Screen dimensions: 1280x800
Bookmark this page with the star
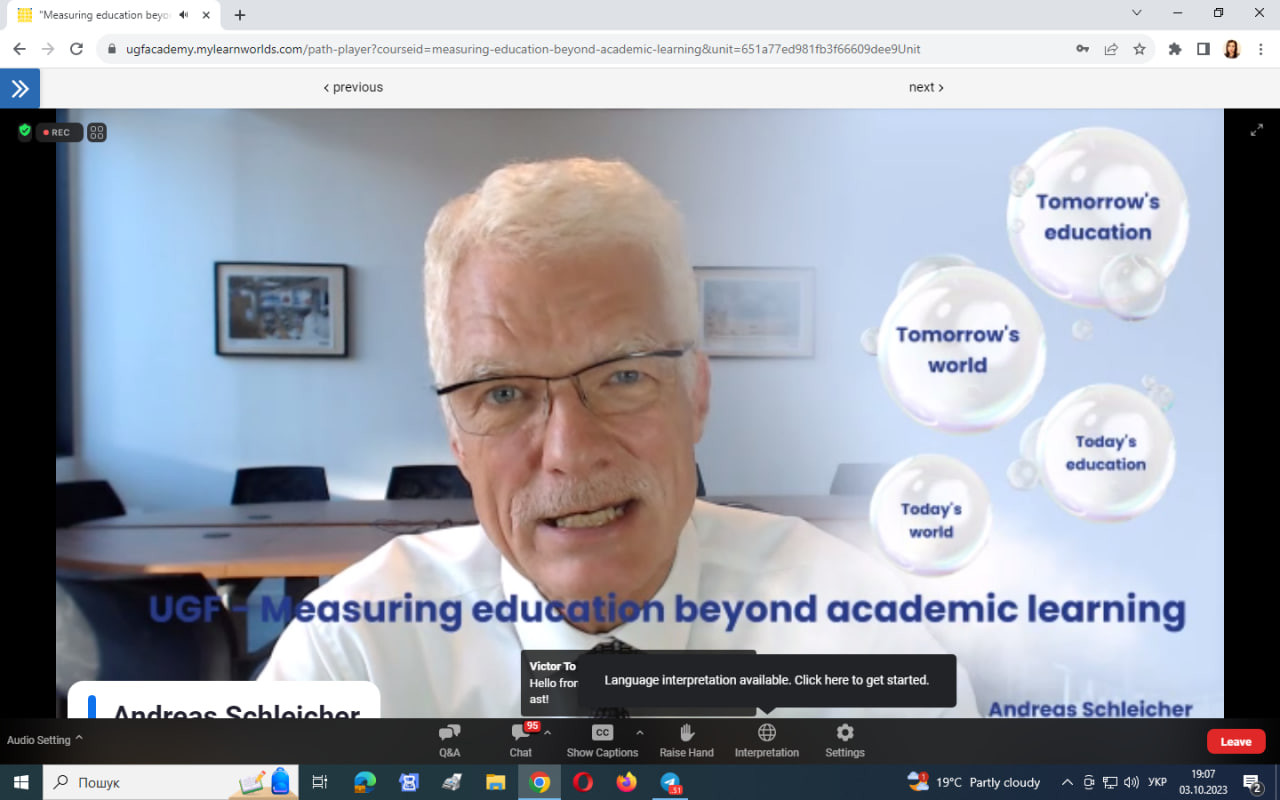click(1139, 49)
